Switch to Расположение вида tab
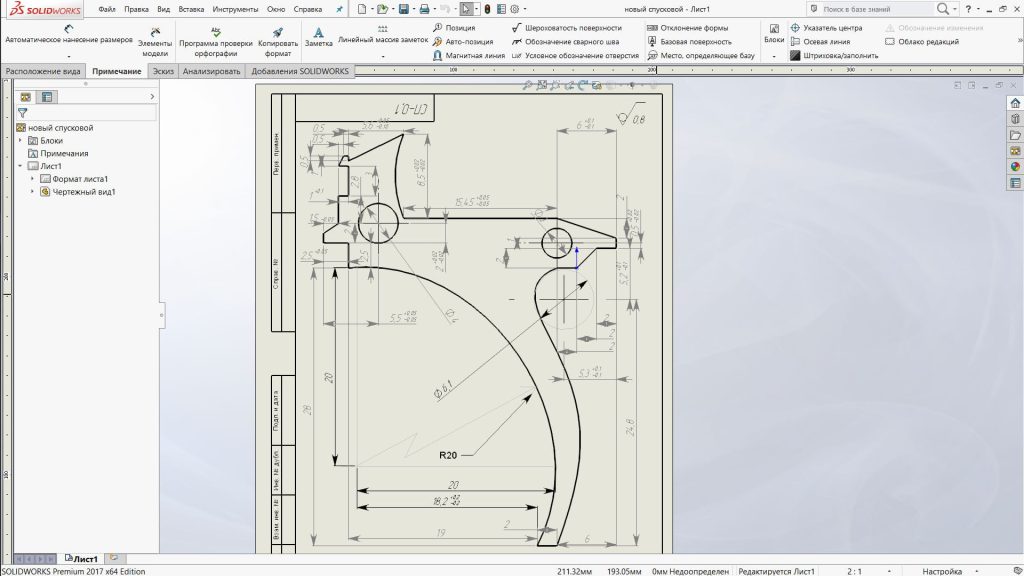 (43, 71)
